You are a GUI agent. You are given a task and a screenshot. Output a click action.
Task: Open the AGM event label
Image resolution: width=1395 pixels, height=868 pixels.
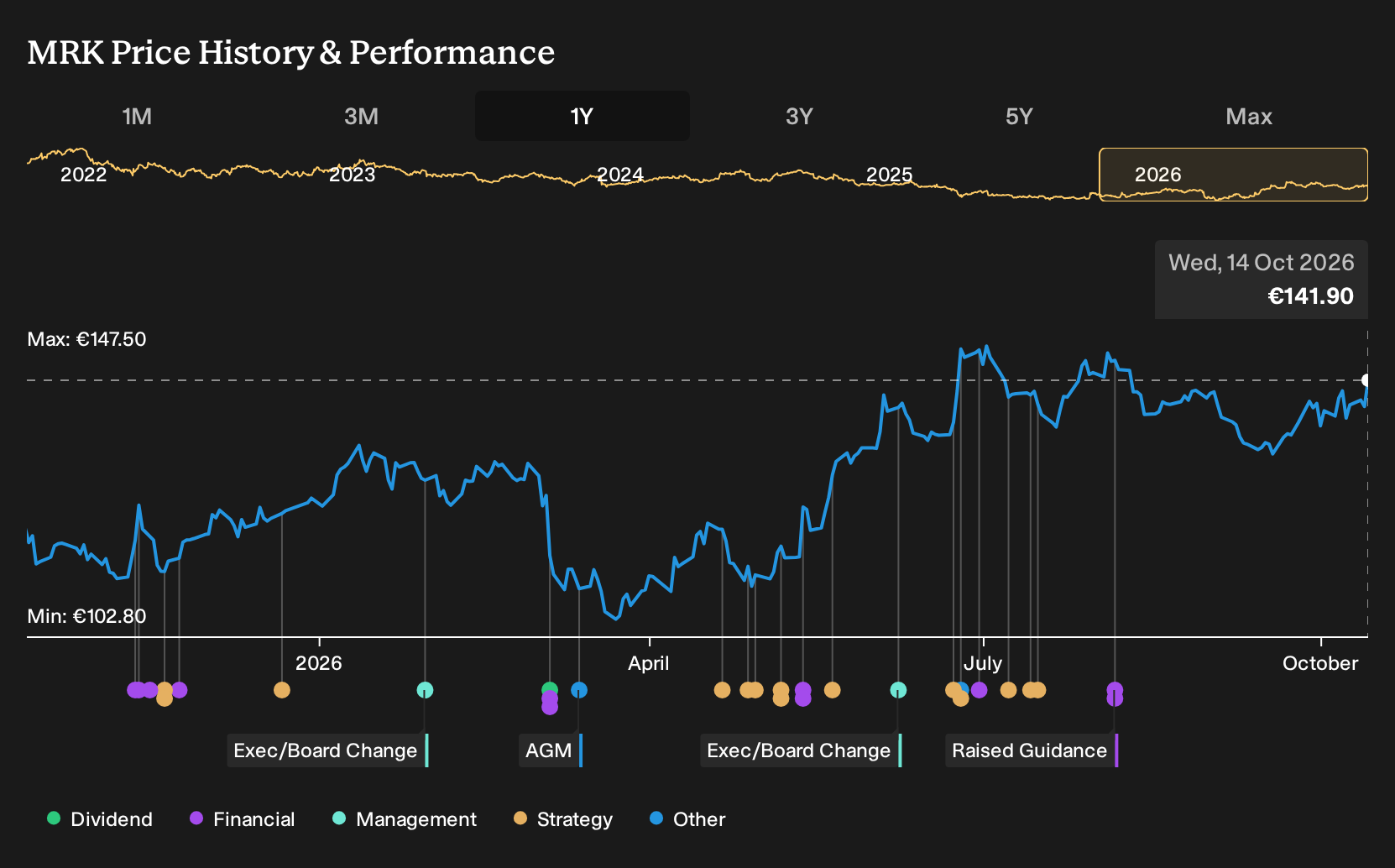(x=551, y=750)
